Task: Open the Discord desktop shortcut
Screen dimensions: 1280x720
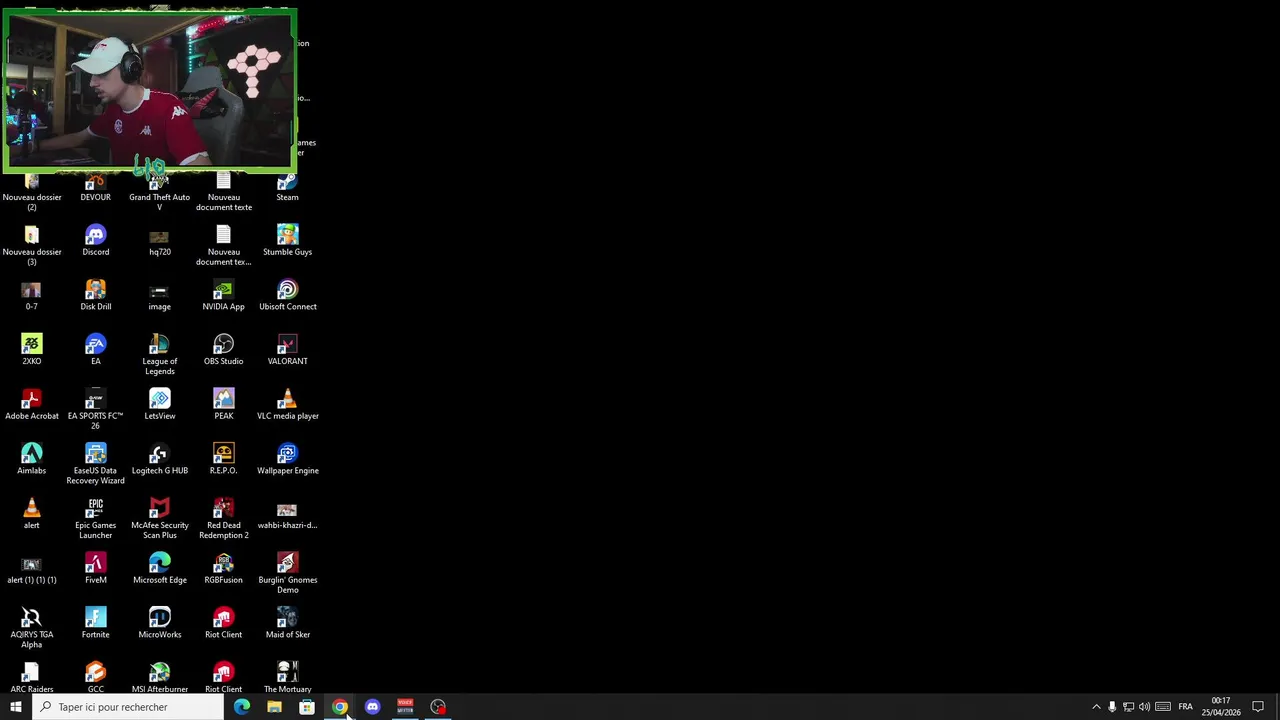Action: (x=96, y=241)
